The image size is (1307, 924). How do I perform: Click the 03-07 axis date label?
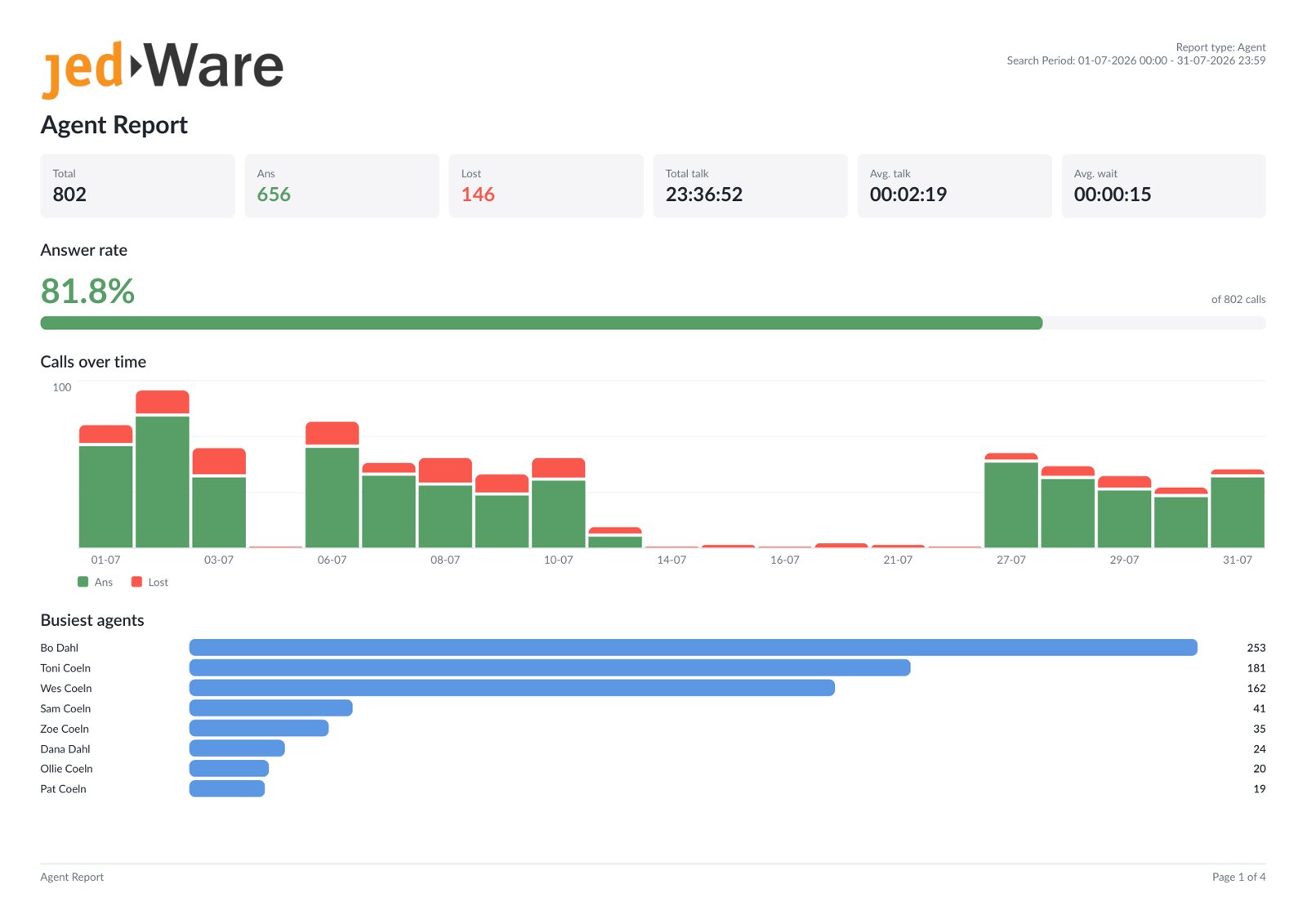pyautogui.click(x=219, y=560)
